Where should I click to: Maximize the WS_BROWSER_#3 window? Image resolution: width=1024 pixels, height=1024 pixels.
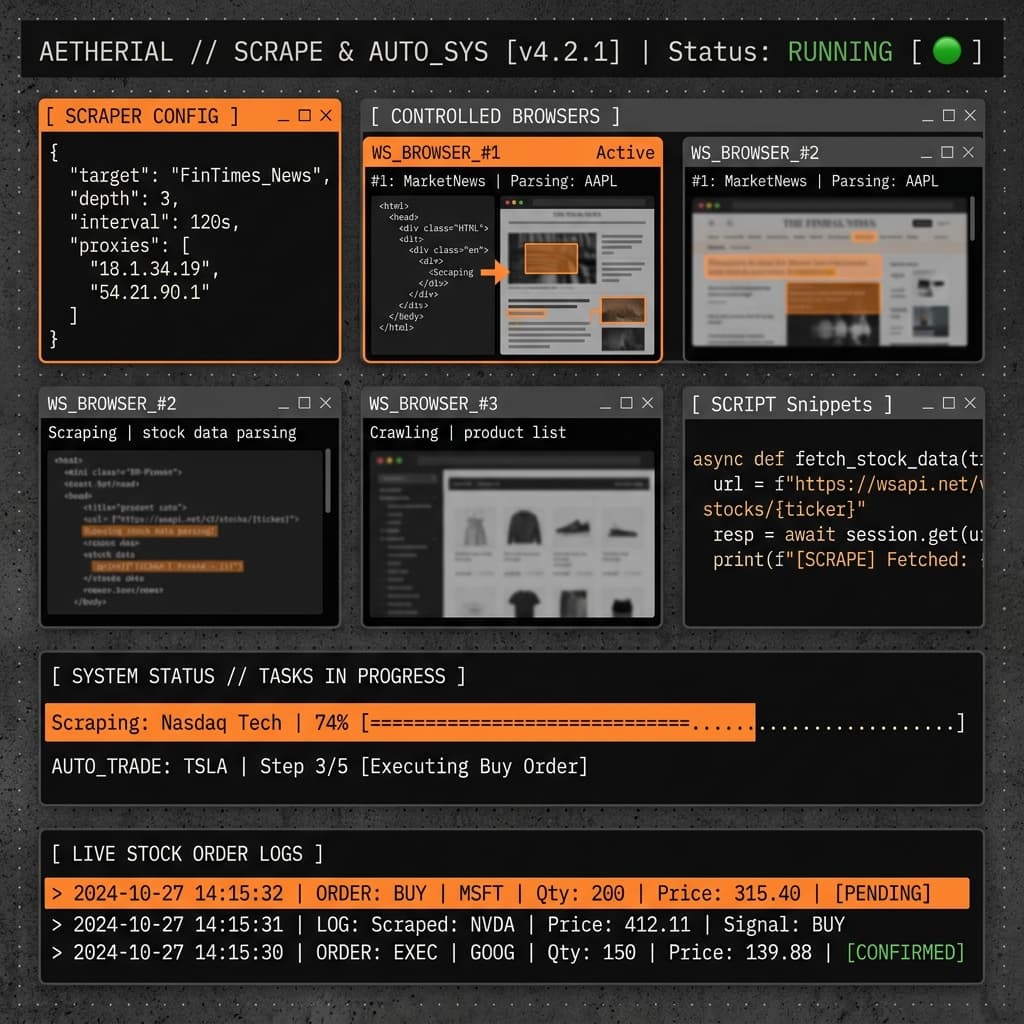(x=626, y=403)
